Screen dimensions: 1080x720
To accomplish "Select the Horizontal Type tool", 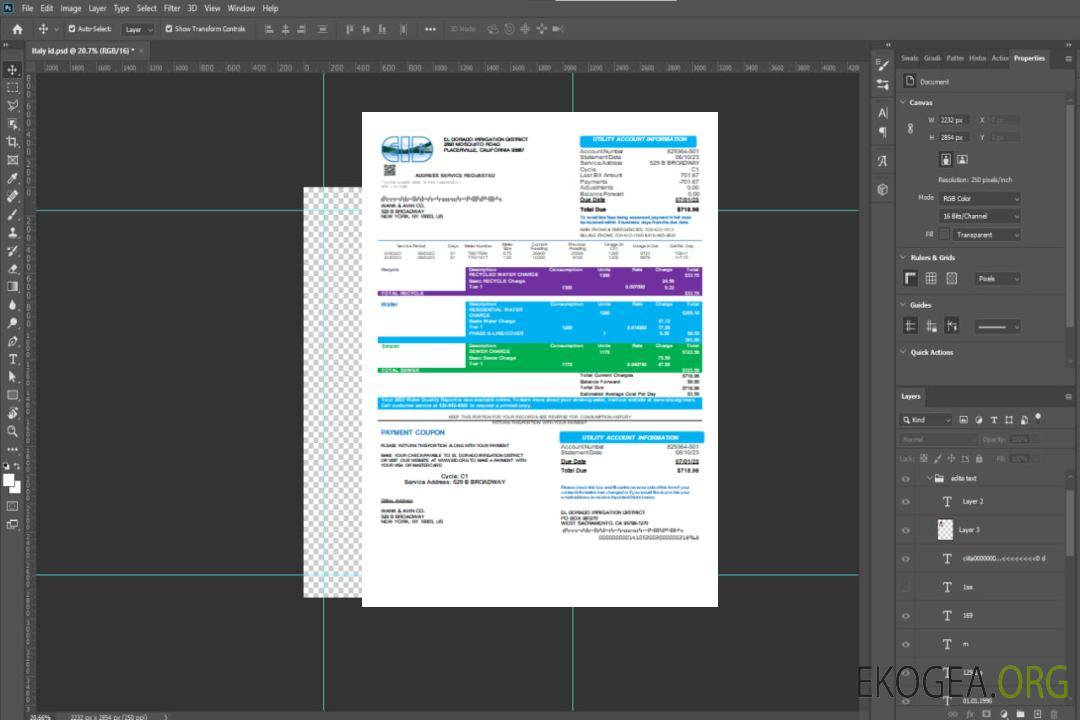I will click(x=13, y=359).
